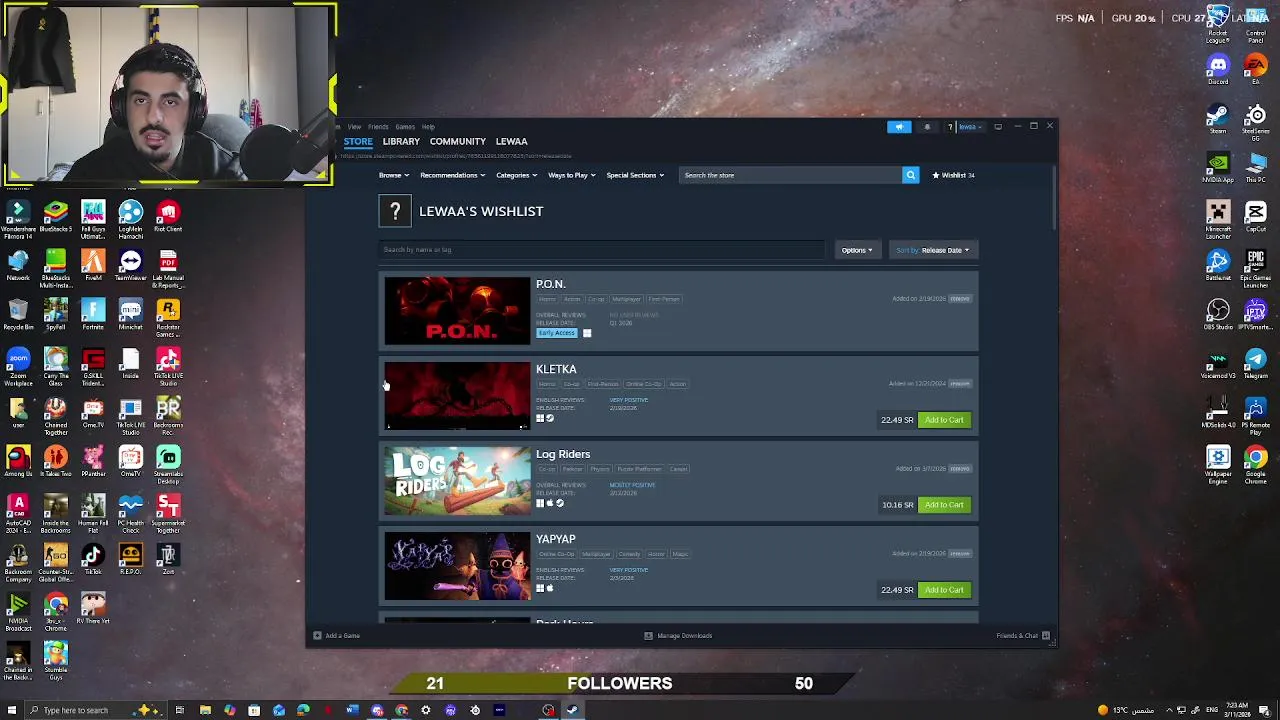Open LEWAA account dropdown in title bar
Viewport: 1280px width, 720px height.
(969, 127)
